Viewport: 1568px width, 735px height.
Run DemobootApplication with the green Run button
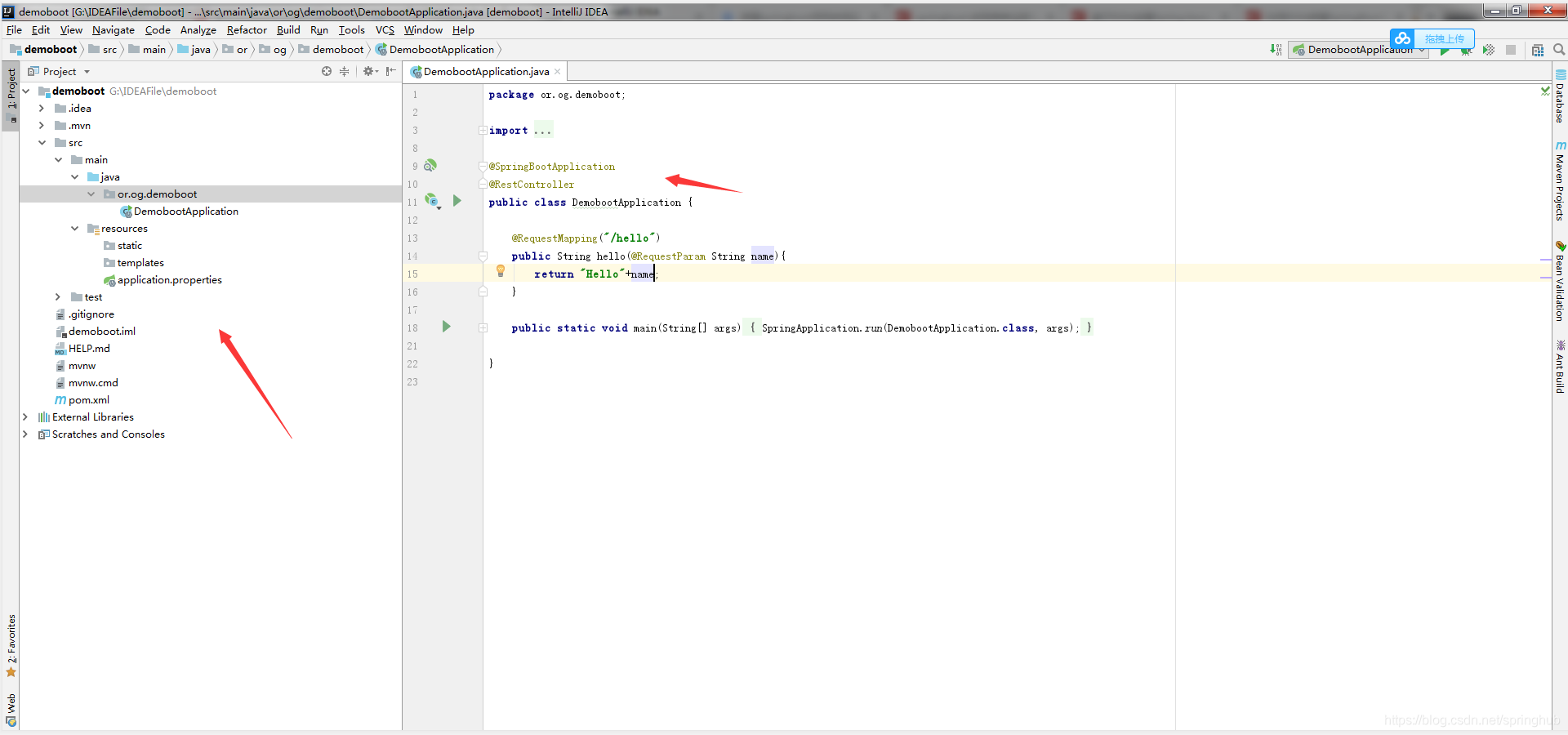(x=1445, y=51)
